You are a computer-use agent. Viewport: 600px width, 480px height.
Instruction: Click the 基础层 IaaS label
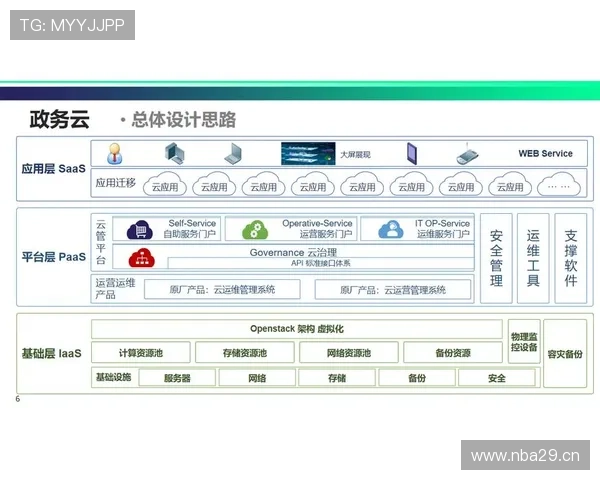(x=52, y=353)
